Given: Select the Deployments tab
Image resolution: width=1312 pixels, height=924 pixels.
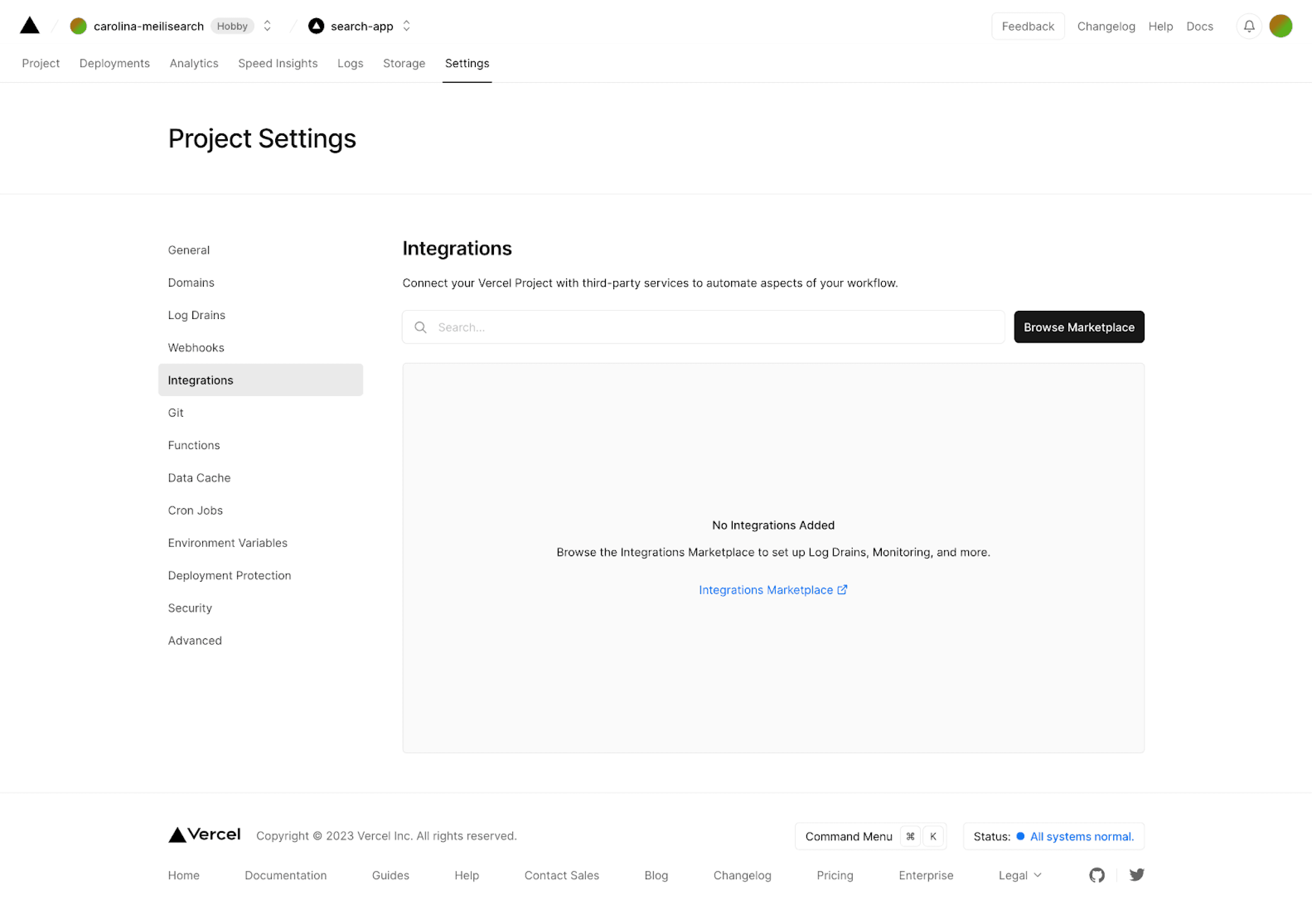Looking at the screenshot, I should point(113,63).
